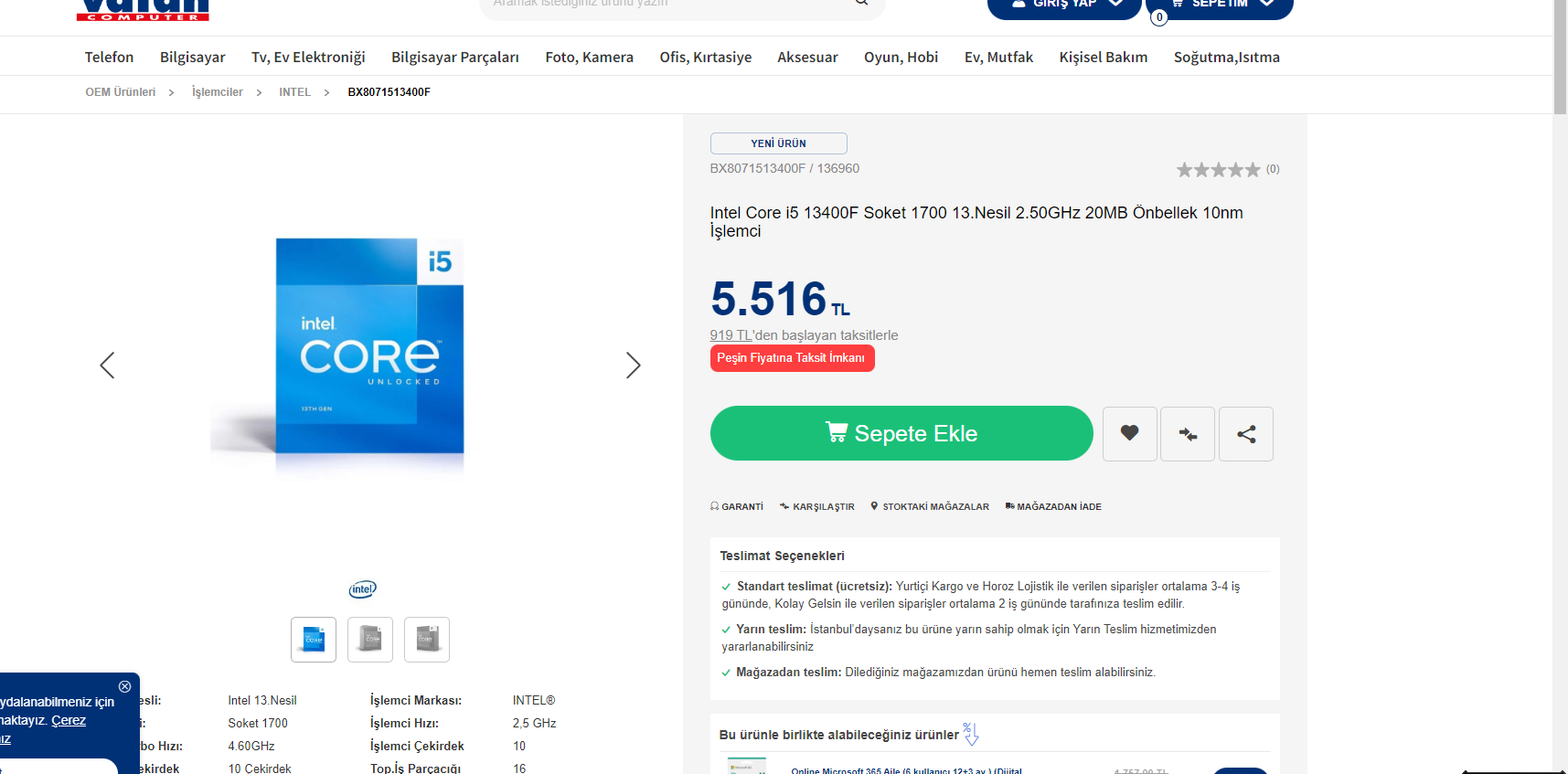The height and width of the screenshot is (774, 1568).
Task: Click the product title Intel Core i5 13400F
Action: point(976,222)
